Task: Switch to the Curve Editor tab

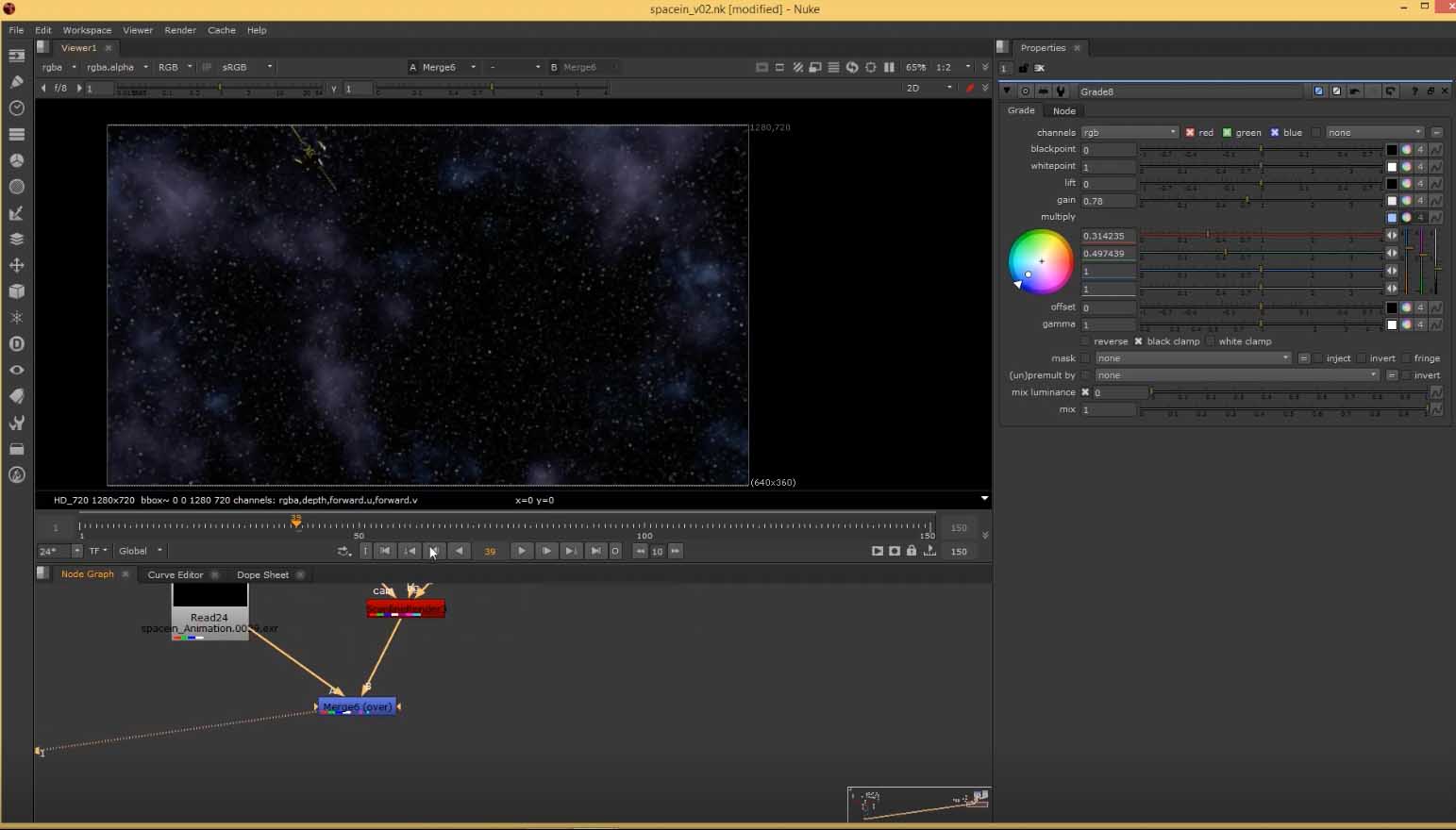Action: click(176, 574)
